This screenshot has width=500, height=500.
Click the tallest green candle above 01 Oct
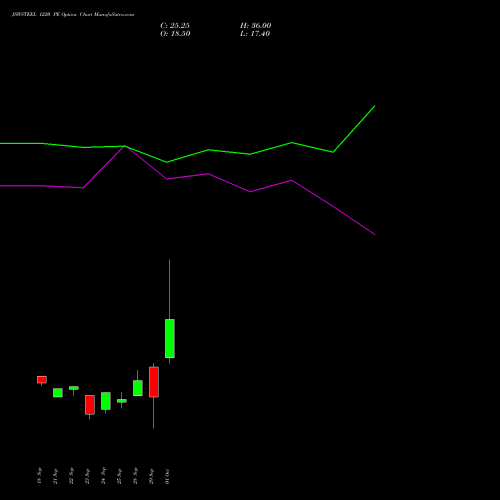coord(170,338)
